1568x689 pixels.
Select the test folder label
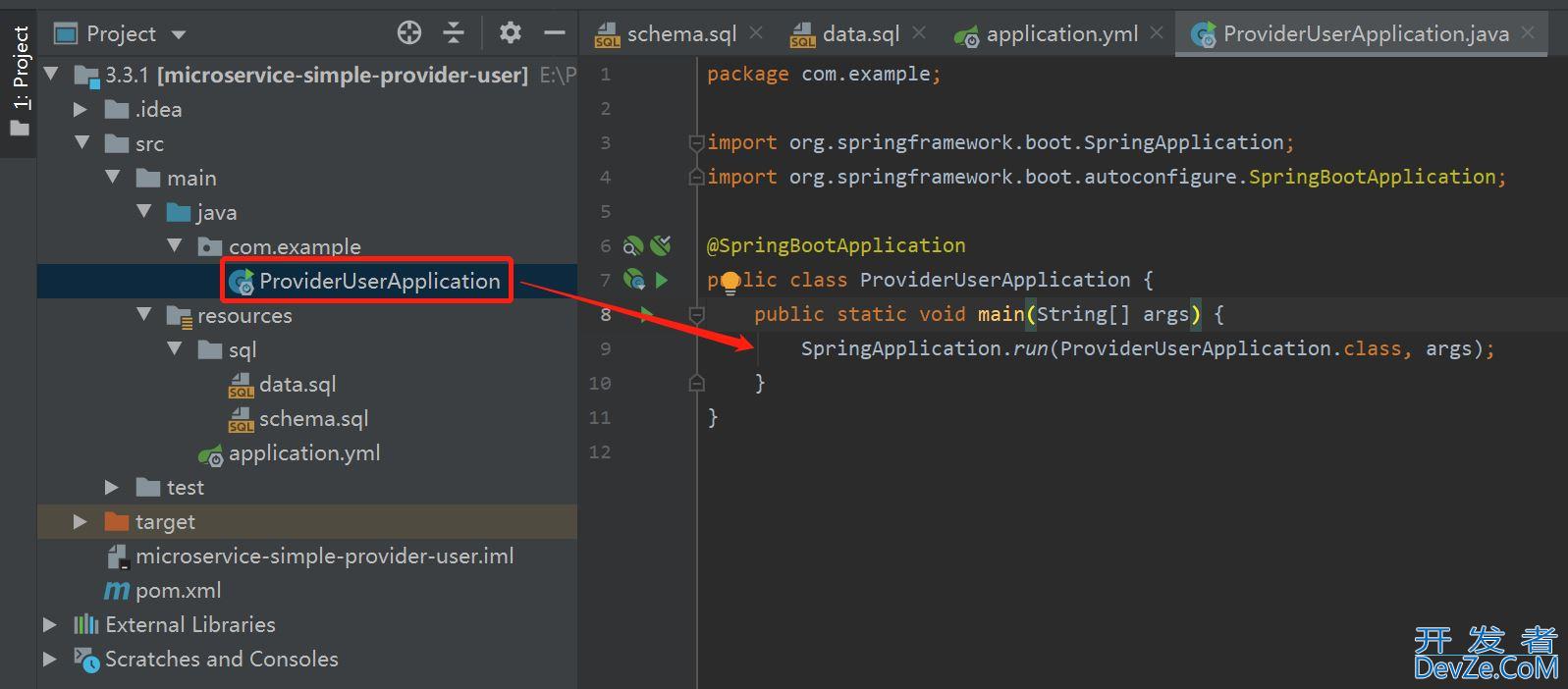[x=186, y=488]
